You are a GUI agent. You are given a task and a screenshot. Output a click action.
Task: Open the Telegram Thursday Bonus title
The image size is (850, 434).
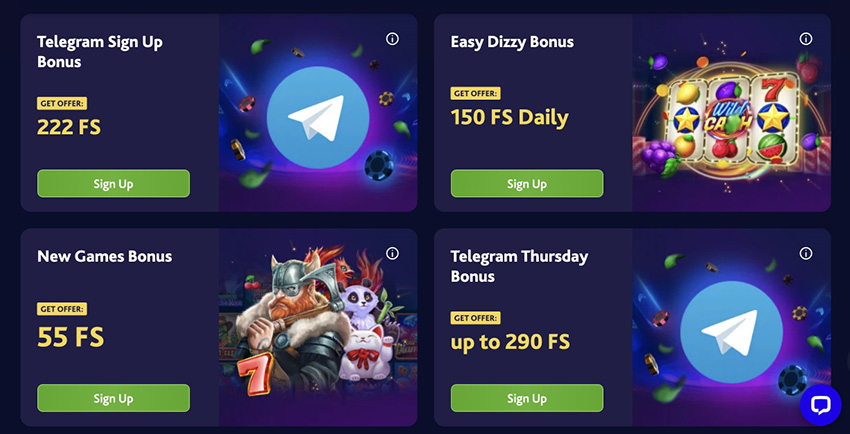(519, 266)
